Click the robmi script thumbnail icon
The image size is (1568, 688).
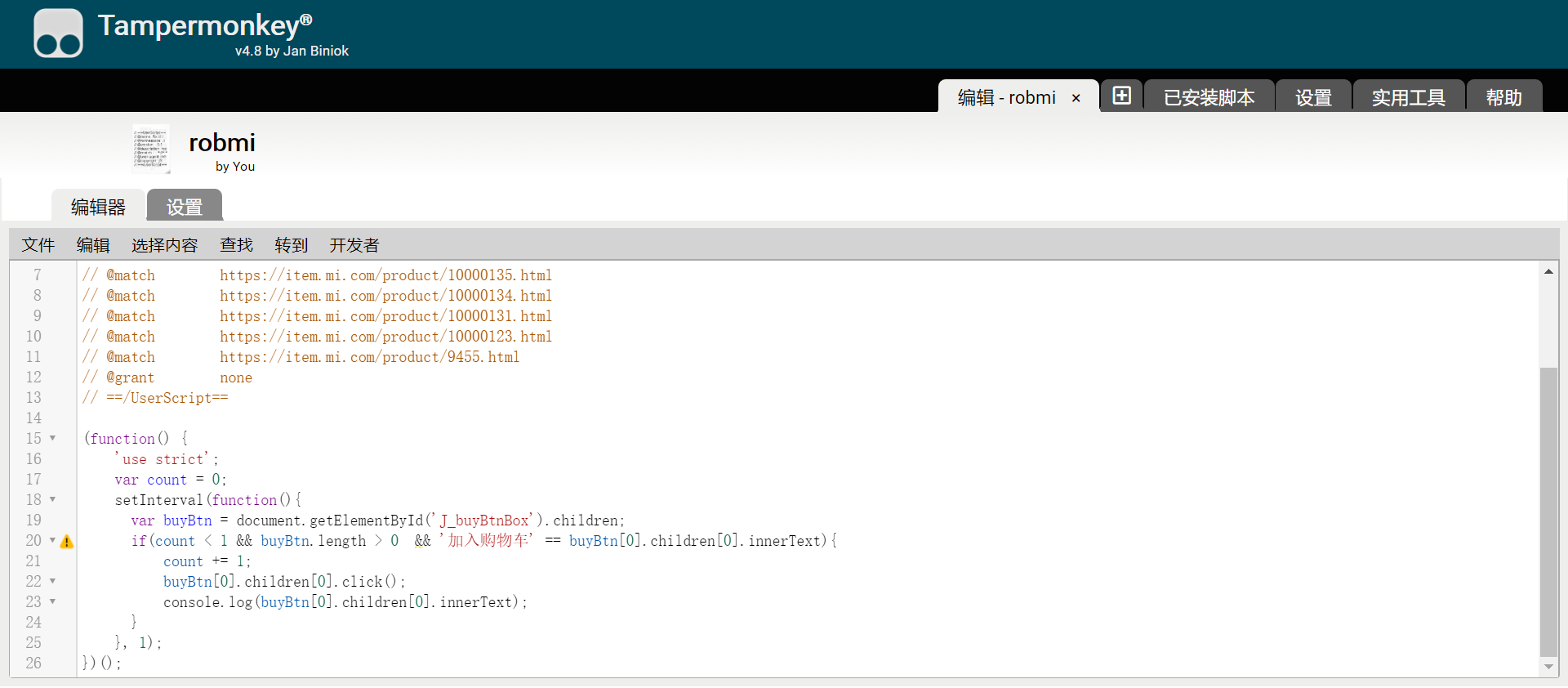151,149
